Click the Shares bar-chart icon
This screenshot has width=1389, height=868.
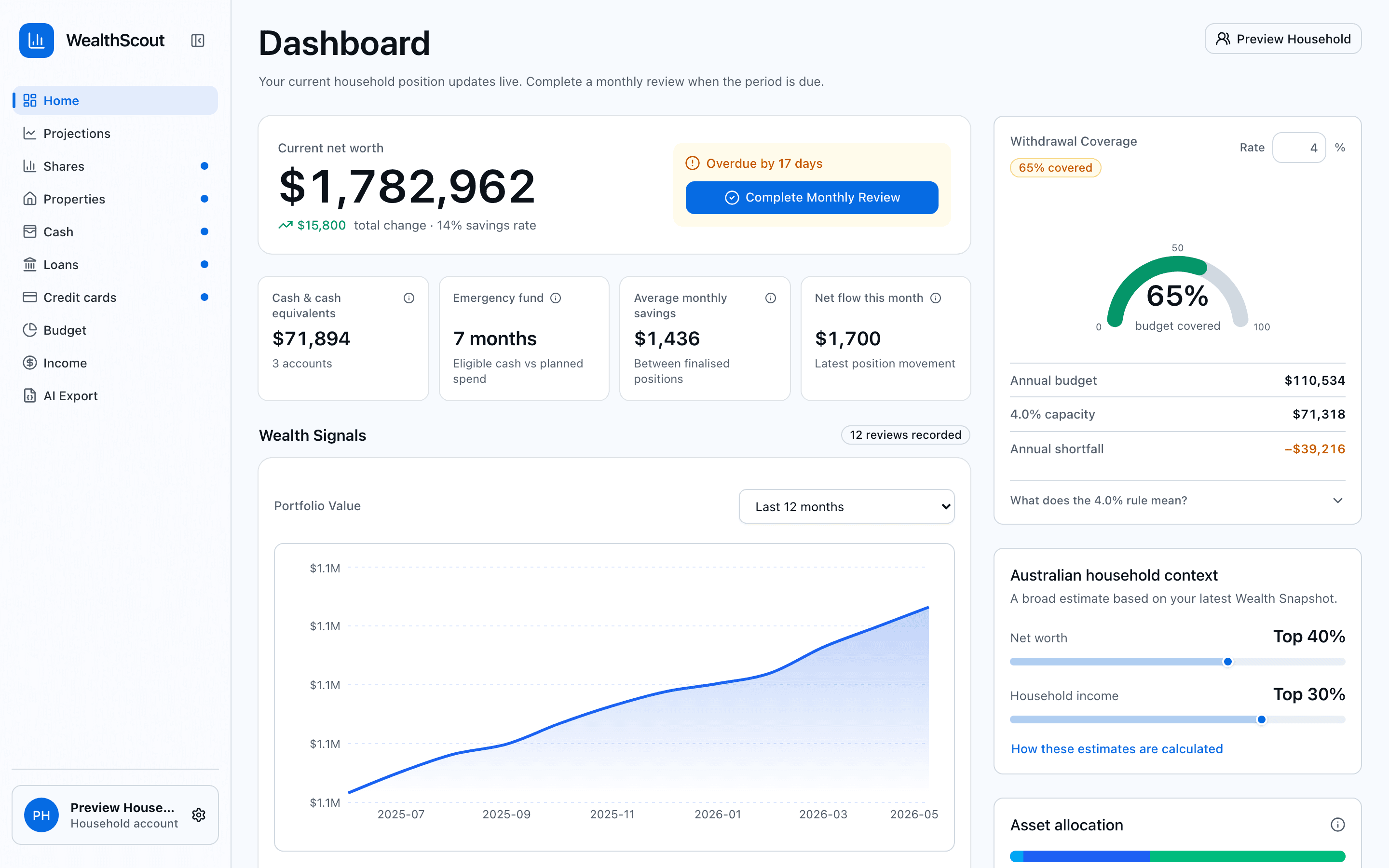[30, 166]
